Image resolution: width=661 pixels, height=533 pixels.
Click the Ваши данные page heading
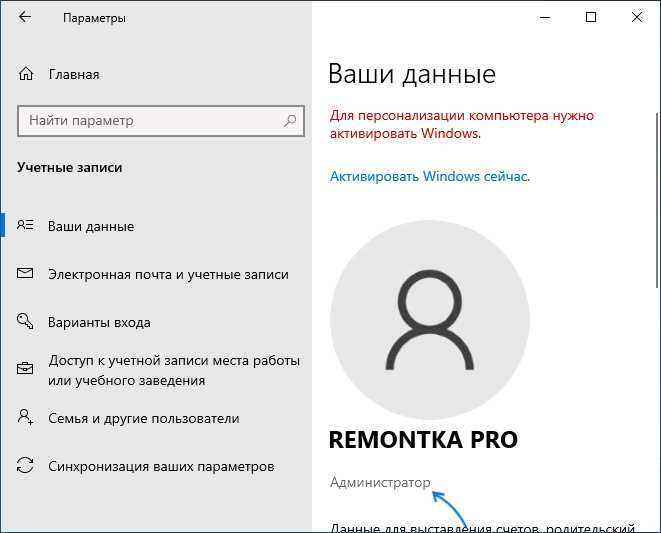412,74
